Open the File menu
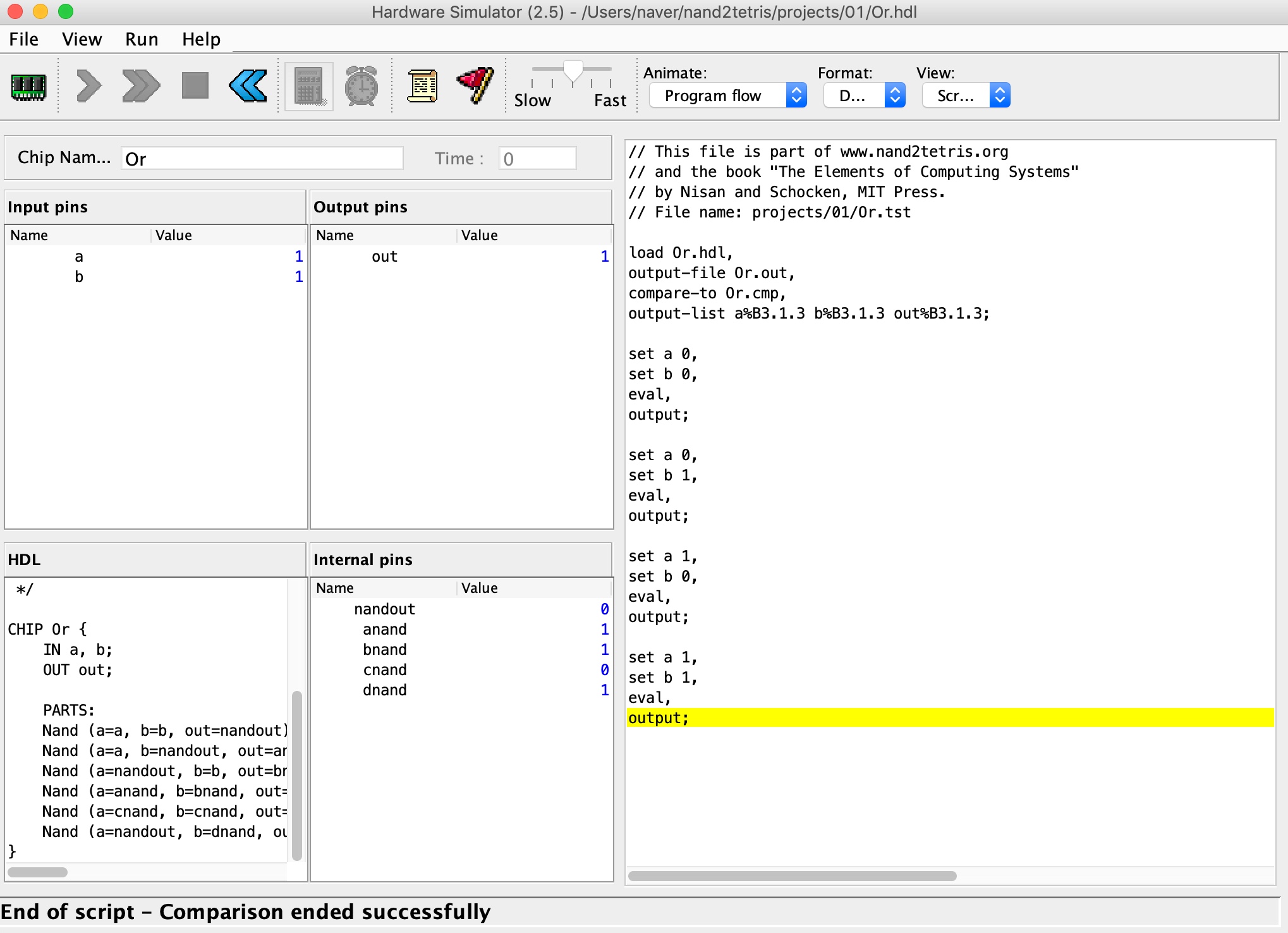The image size is (1288, 933). [24, 39]
